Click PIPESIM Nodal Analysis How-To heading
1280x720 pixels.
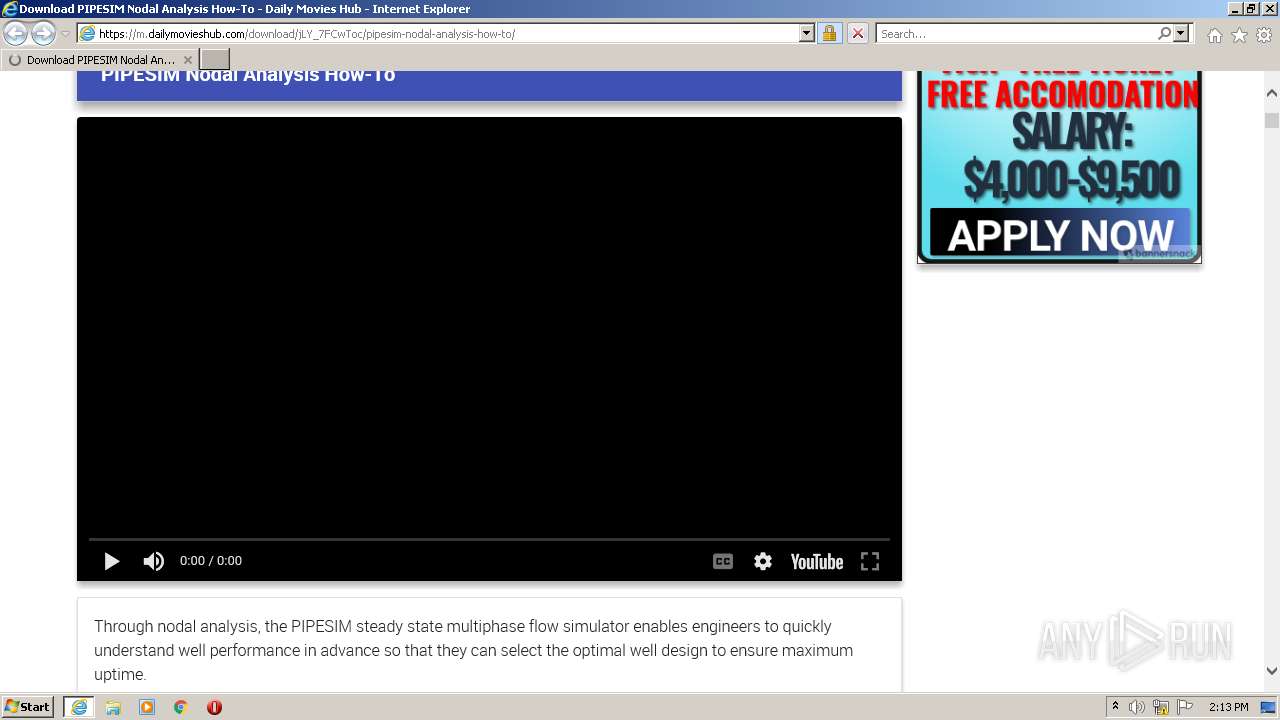pos(248,75)
